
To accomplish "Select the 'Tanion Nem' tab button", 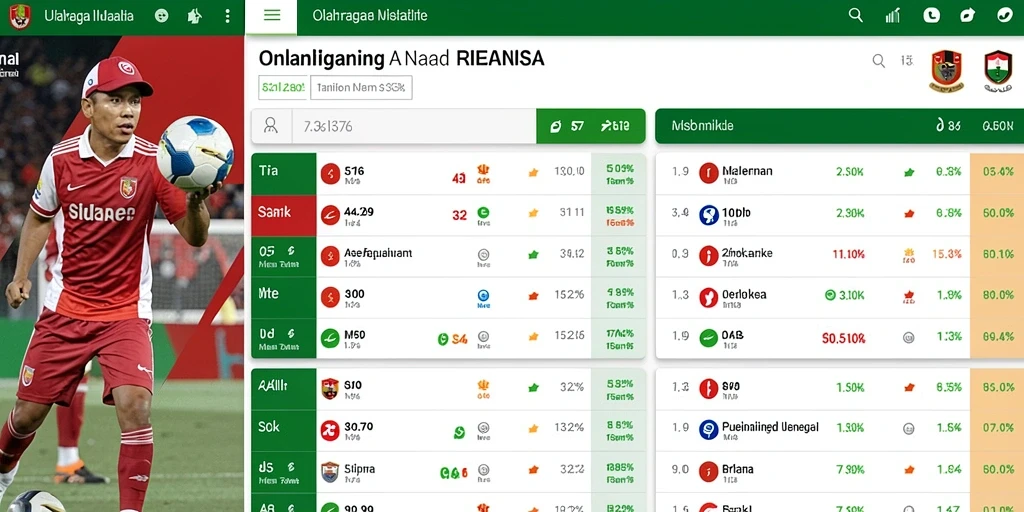I will (361, 87).
